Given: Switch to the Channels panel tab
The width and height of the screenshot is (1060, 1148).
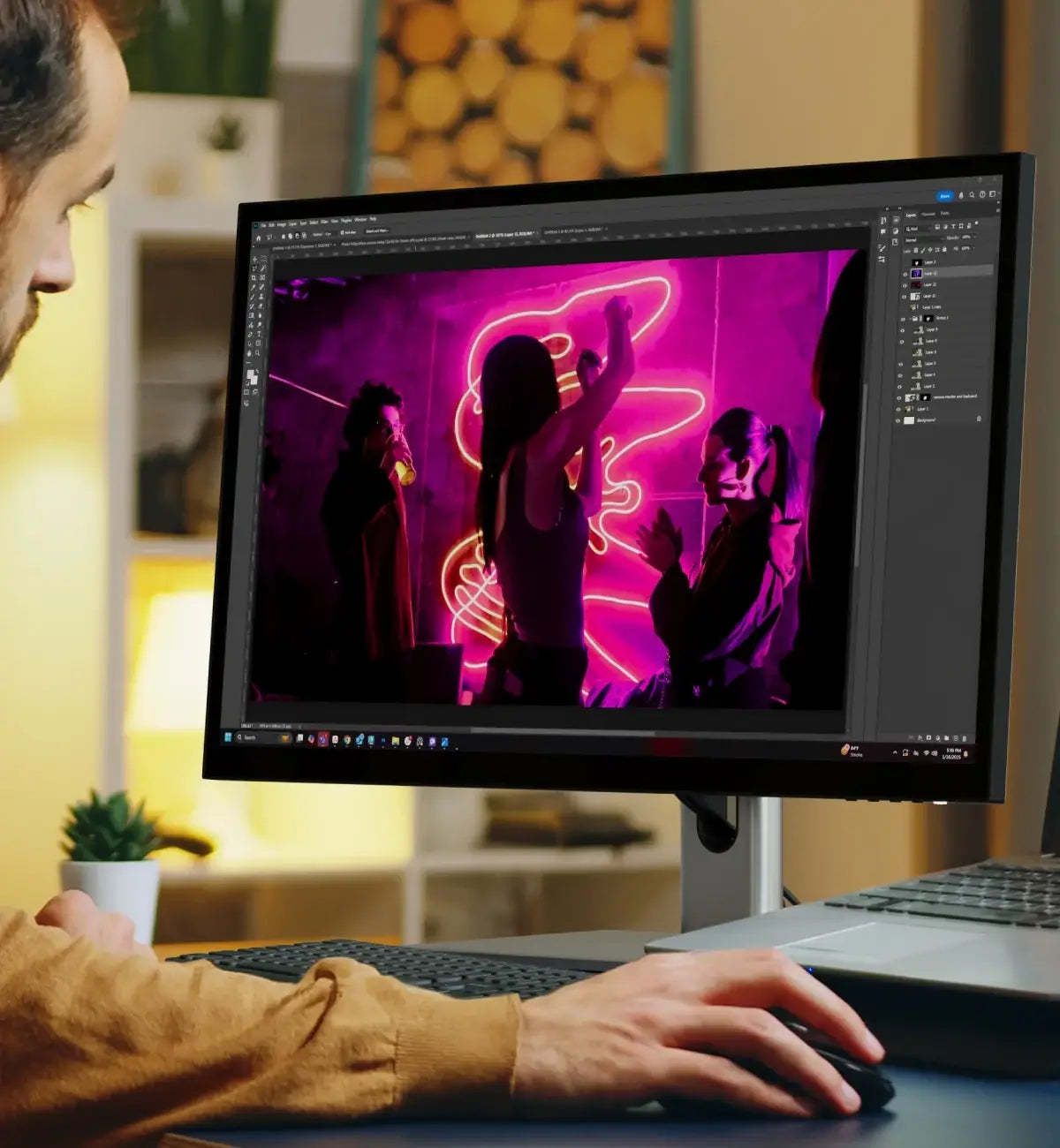Looking at the screenshot, I should (928, 215).
